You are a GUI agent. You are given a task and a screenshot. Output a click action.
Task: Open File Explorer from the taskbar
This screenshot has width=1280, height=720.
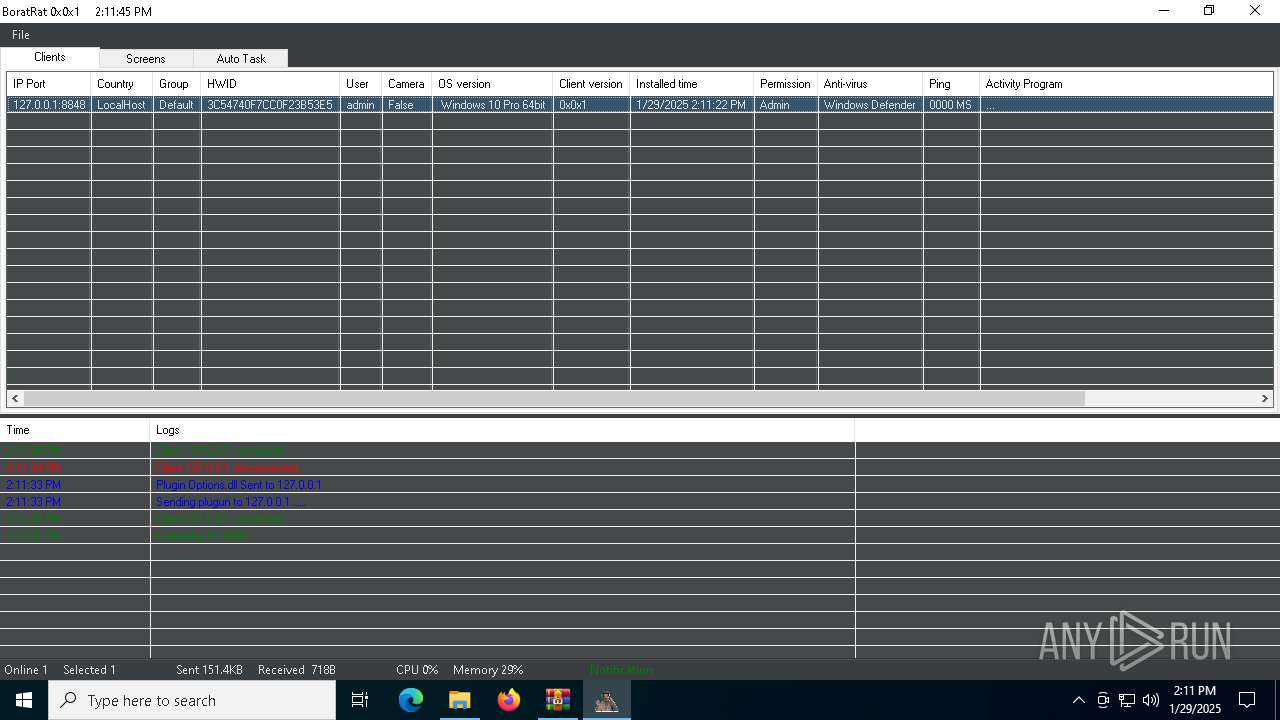(459, 700)
